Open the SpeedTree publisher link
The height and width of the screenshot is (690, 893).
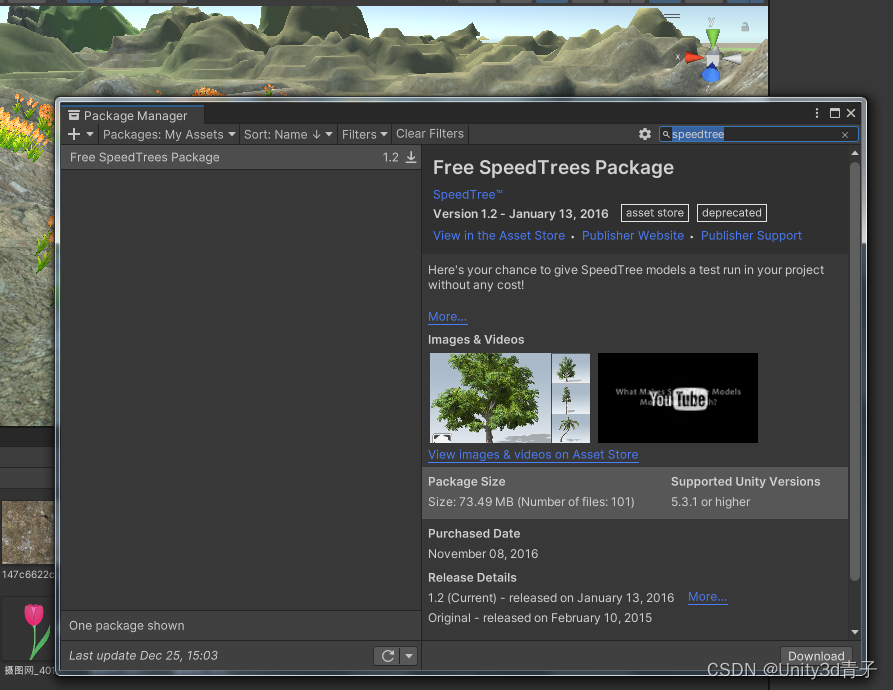click(468, 195)
